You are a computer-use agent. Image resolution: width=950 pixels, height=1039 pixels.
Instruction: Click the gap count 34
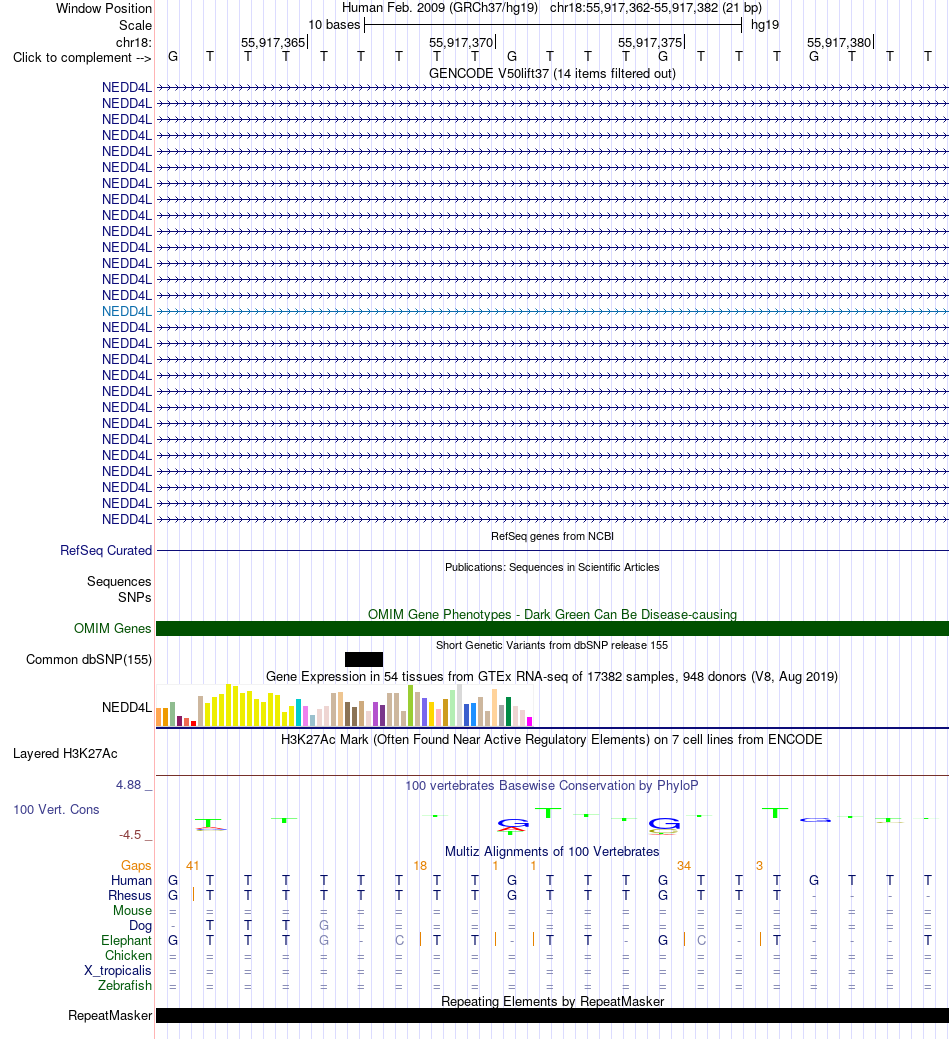[x=684, y=865]
